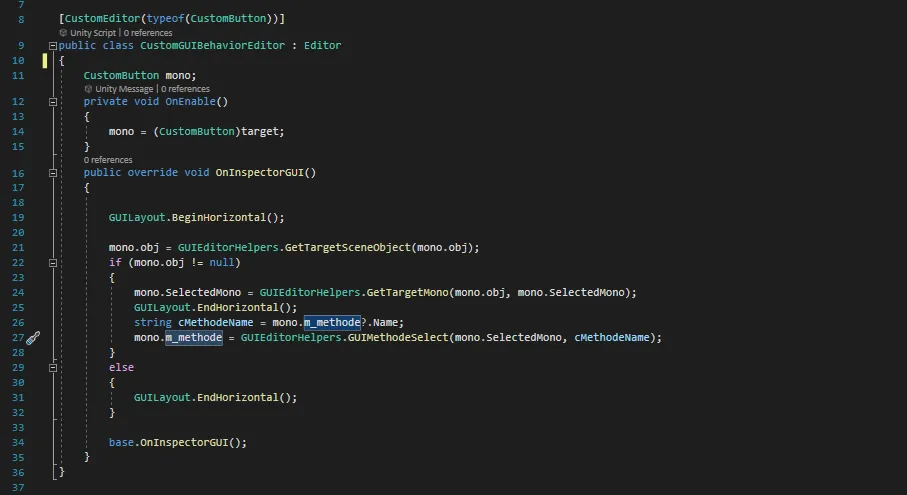The height and width of the screenshot is (495, 907).
Task: Click highlighted m_methode on the cMethodeName line
Action: [331, 322]
